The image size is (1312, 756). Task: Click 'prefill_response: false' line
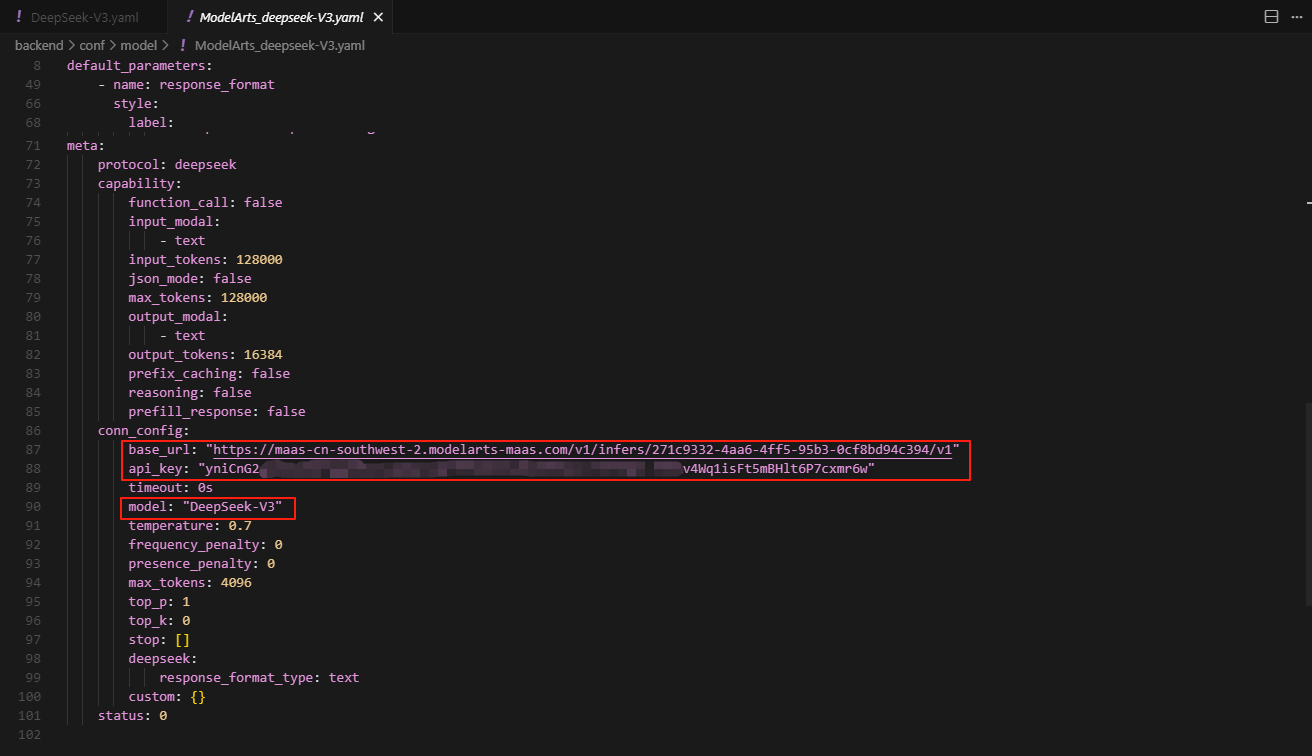point(217,411)
